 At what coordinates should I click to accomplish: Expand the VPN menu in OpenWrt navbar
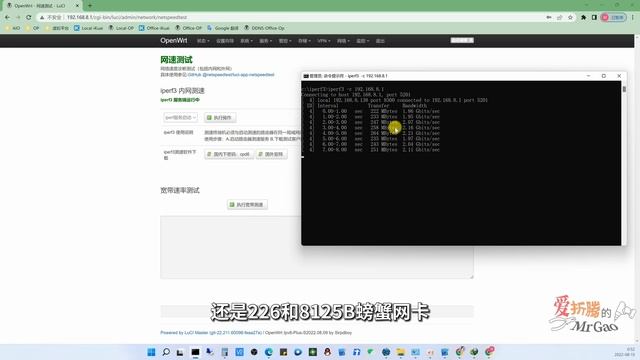(324, 41)
